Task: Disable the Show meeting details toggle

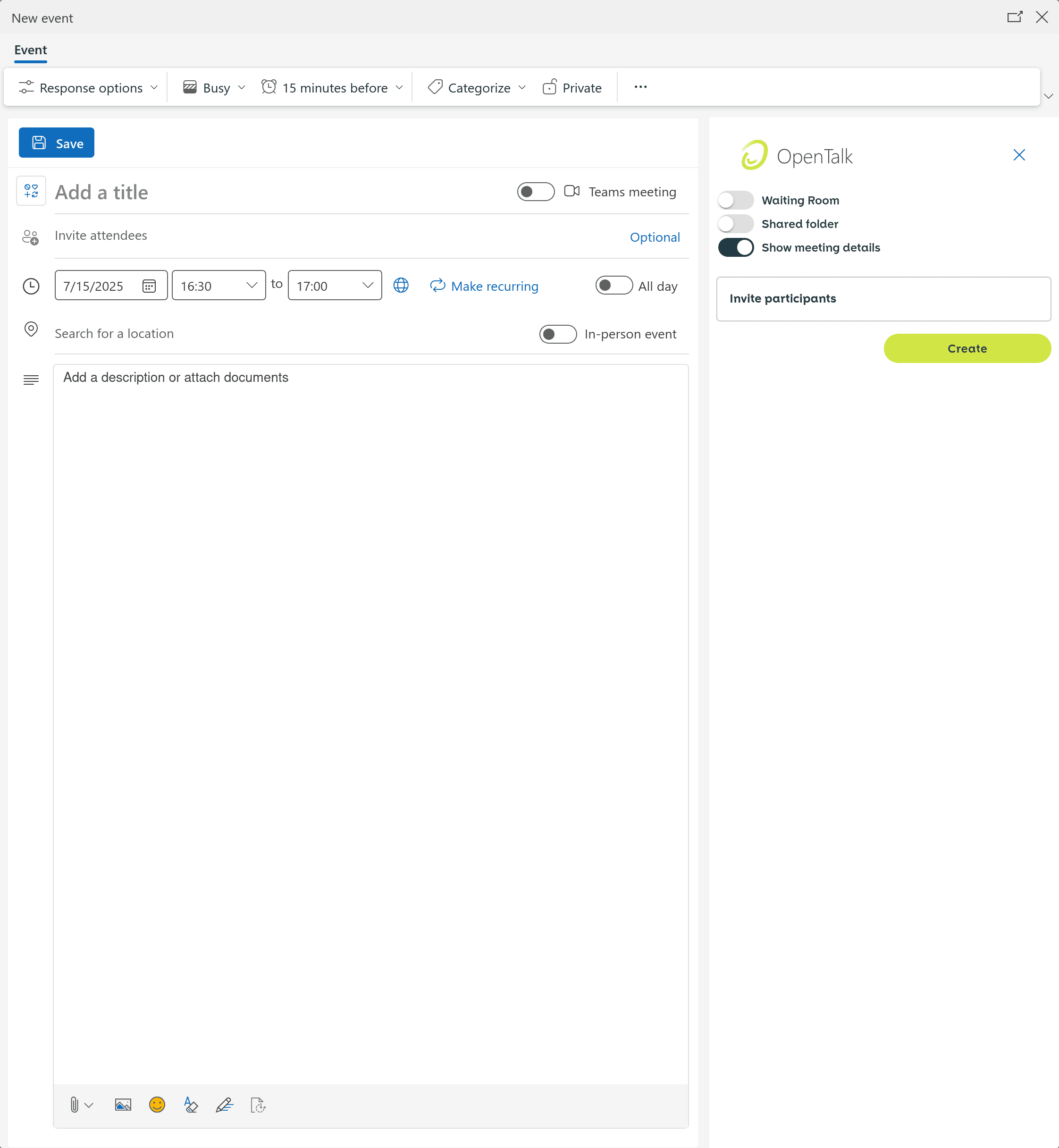Action: [736, 248]
